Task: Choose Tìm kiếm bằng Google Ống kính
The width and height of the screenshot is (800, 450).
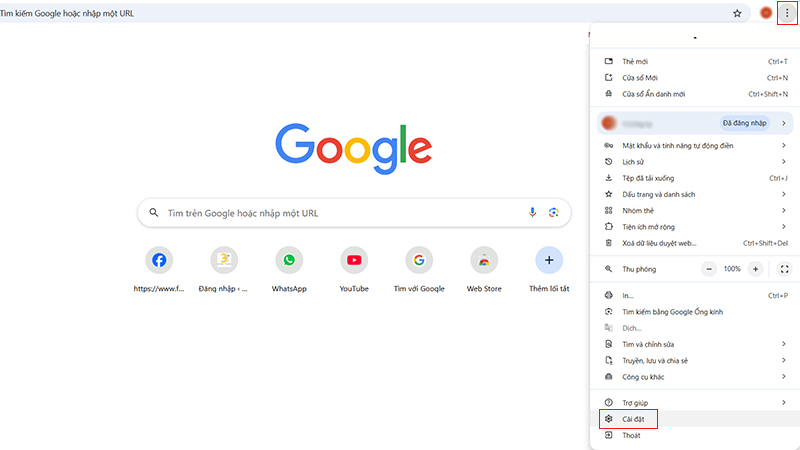Action: pyautogui.click(x=695, y=312)
